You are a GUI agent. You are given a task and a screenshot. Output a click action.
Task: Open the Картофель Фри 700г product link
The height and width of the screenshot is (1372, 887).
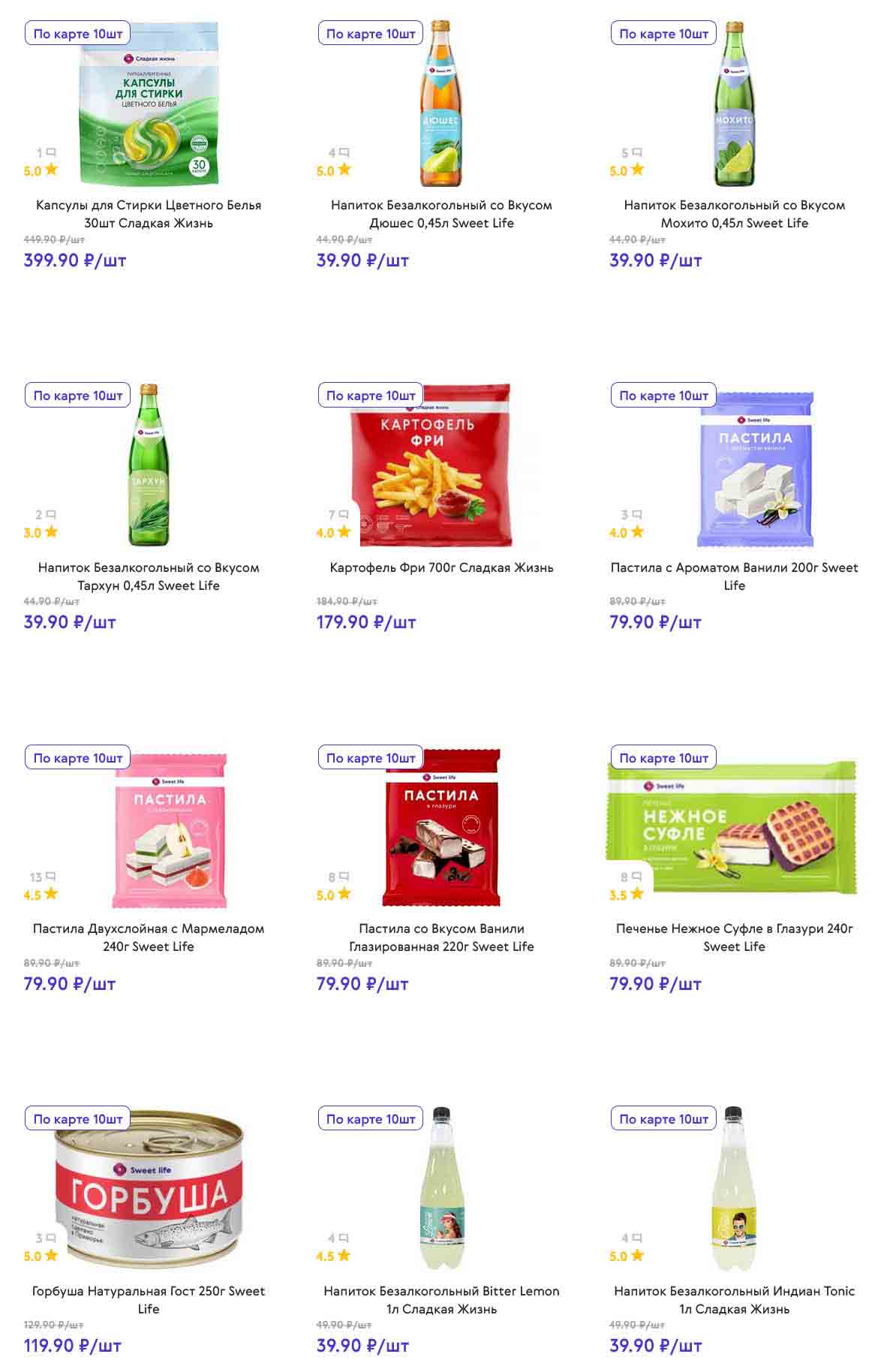coord(441,567)
